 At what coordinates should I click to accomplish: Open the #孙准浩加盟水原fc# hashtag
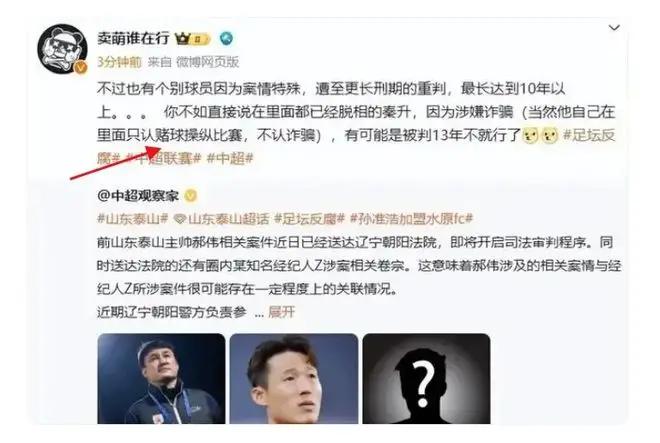(412, 219)
